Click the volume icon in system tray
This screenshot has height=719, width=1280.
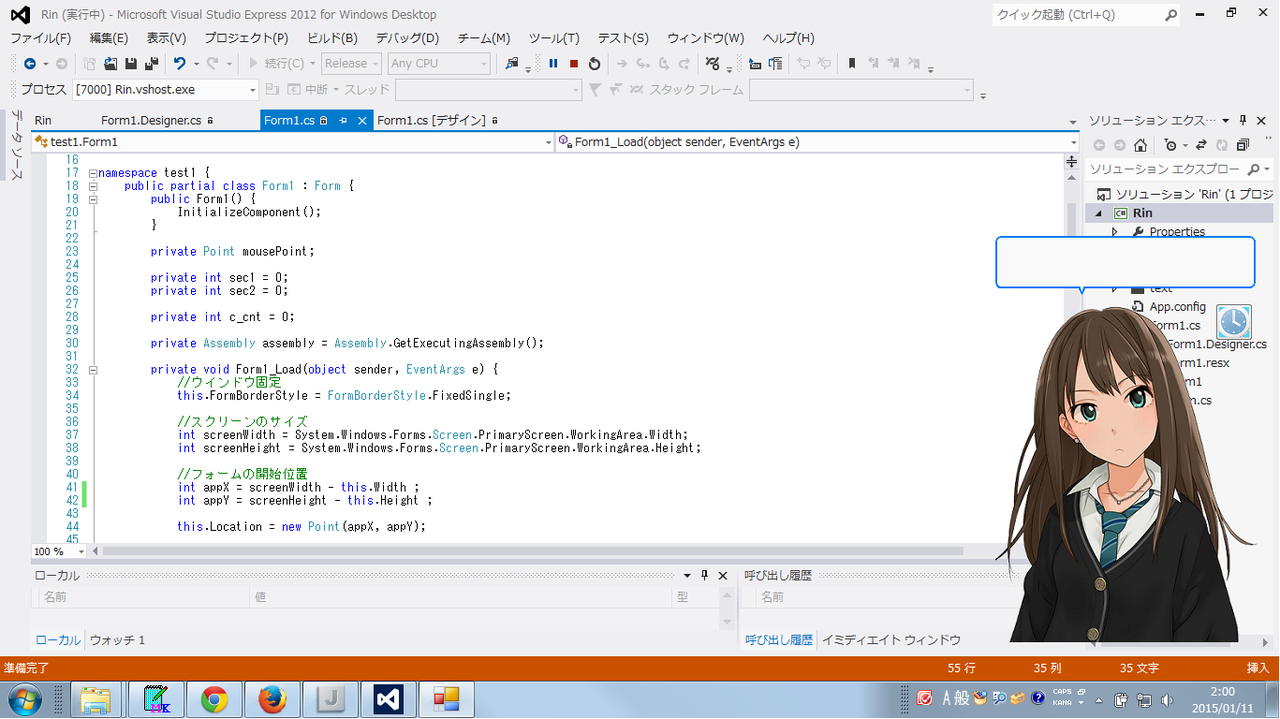[1165, 699]
